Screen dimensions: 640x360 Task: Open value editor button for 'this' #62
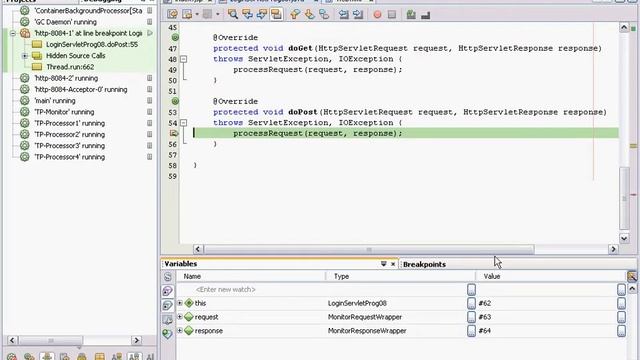(x=622, y=303)
